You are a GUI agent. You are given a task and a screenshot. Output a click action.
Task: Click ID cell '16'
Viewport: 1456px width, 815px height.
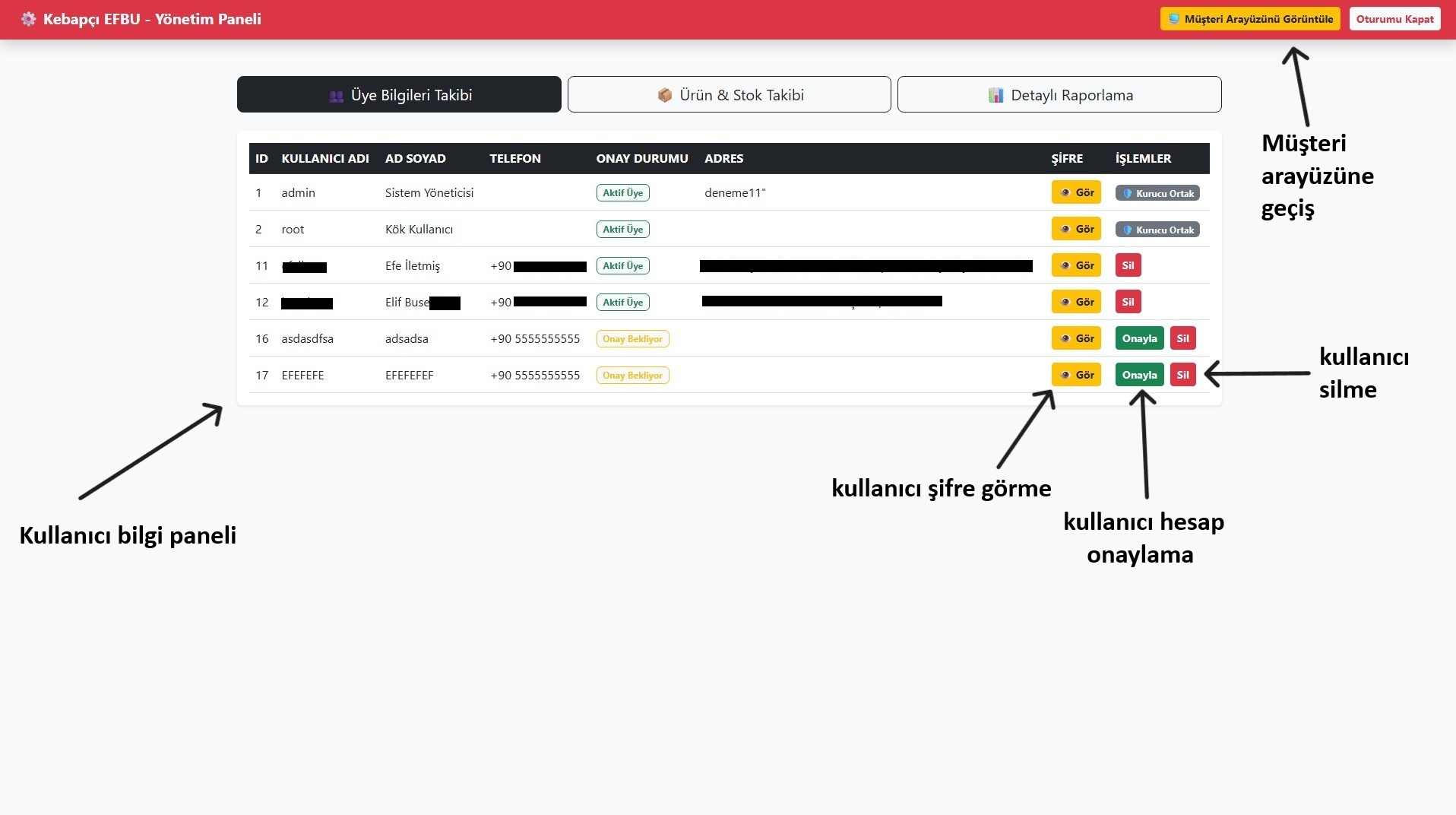click(262, 338)
